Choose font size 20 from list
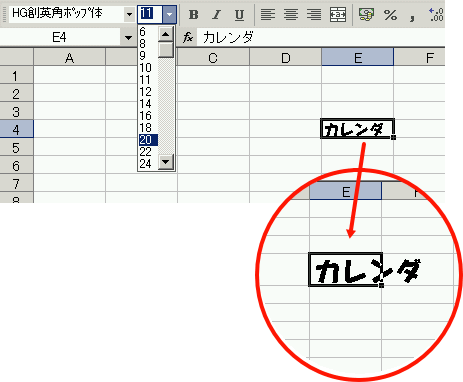The width and height of the screenshot is (463, 382). (148, 140)
